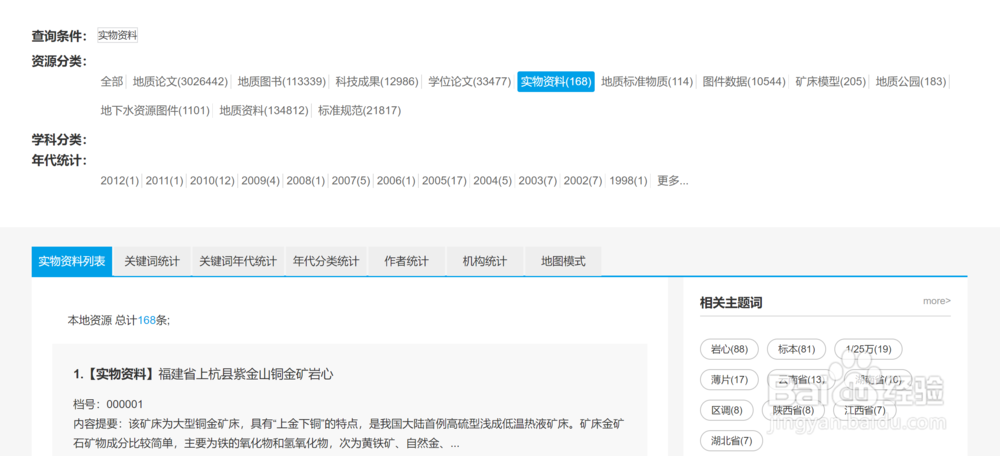Switch to 关键词统计 tab
This screenshot has height=456, width=1000.
[x=152, y=261]
